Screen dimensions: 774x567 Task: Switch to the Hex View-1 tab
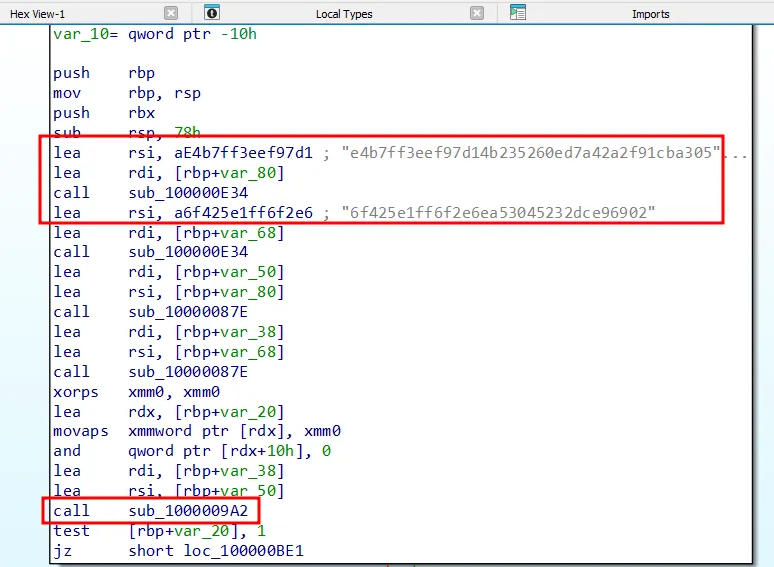tap(38, 14)
